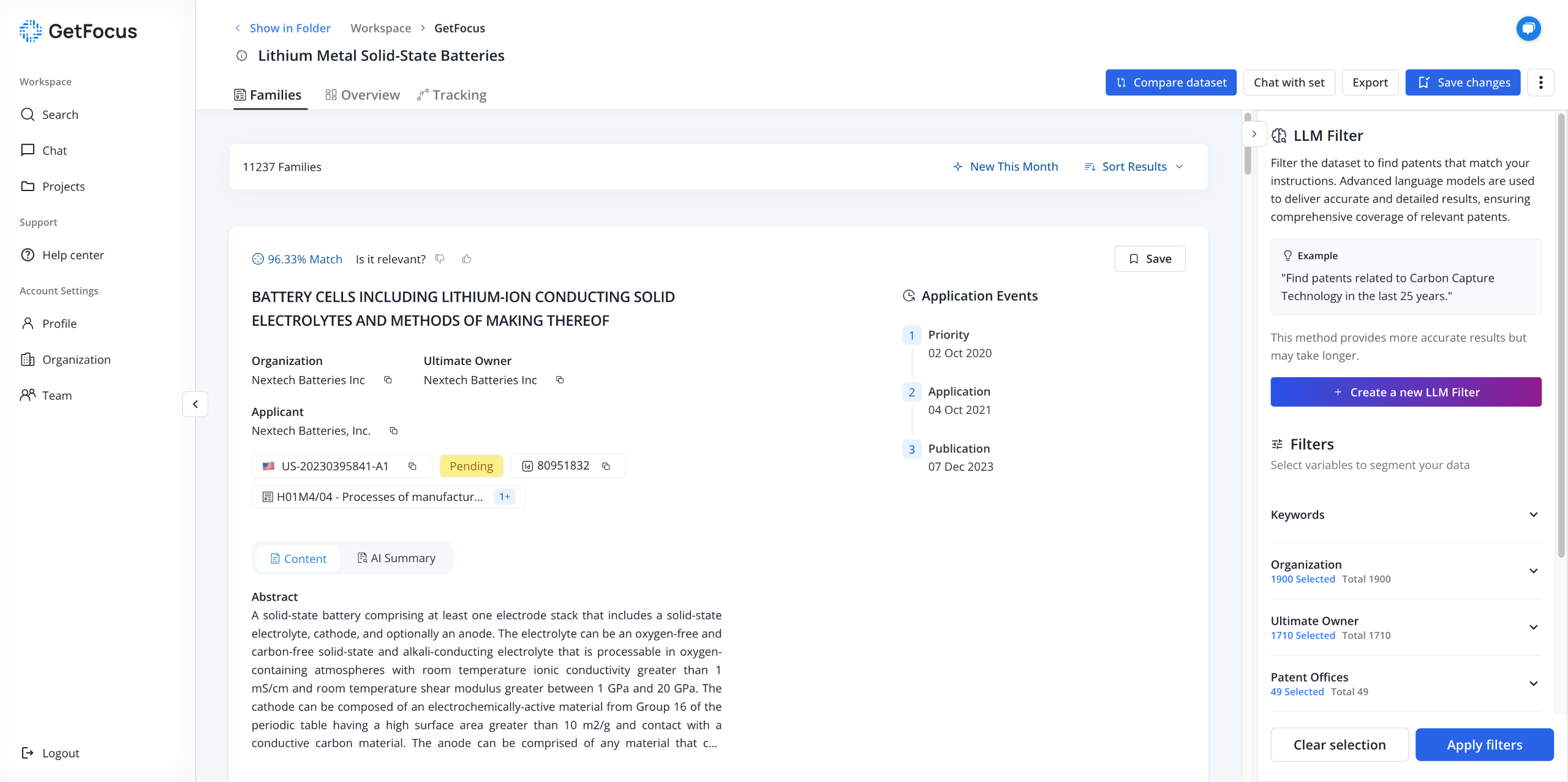Click the thumbs down relevance icon
This screenshot has width=1568, height=782.
point(440,258)
